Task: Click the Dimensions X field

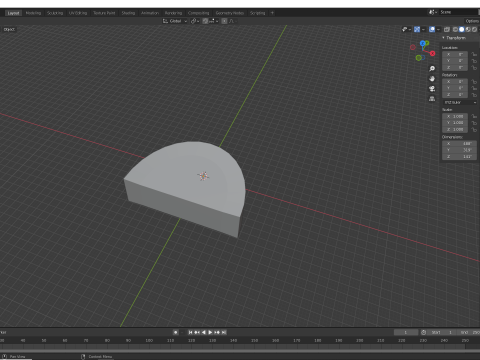Action: click(459, 144)
